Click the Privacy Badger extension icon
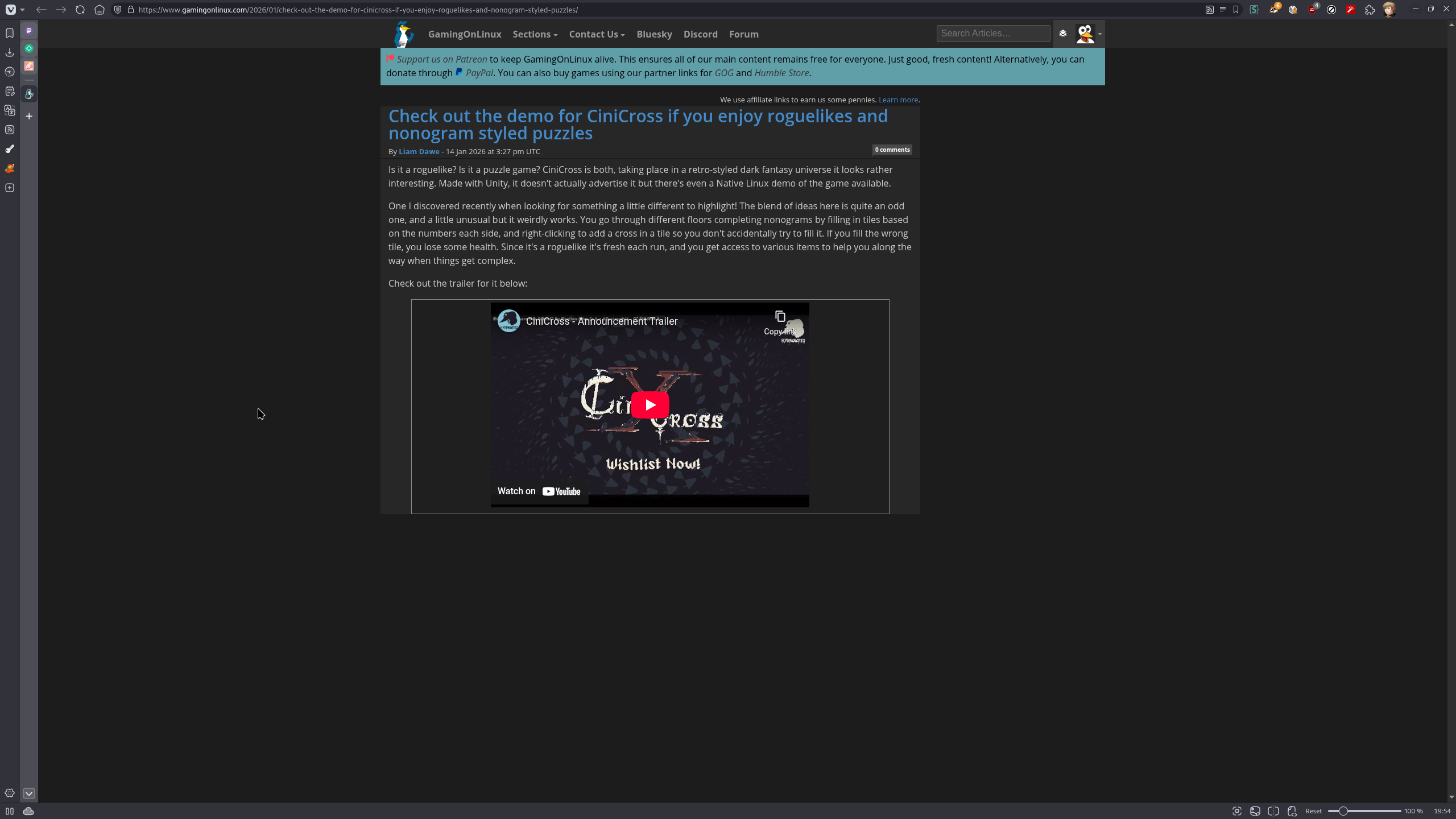Viewport: 1456px width, 819px height. coord(1273,10)
